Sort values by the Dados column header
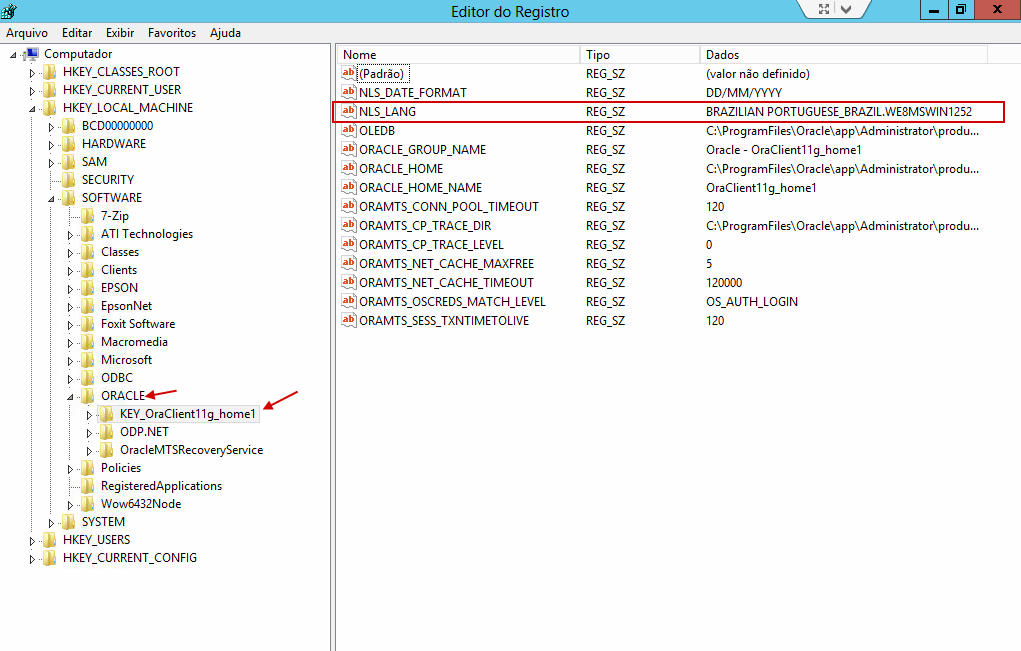The image size is (1021, 651). [x=843, y=55]
